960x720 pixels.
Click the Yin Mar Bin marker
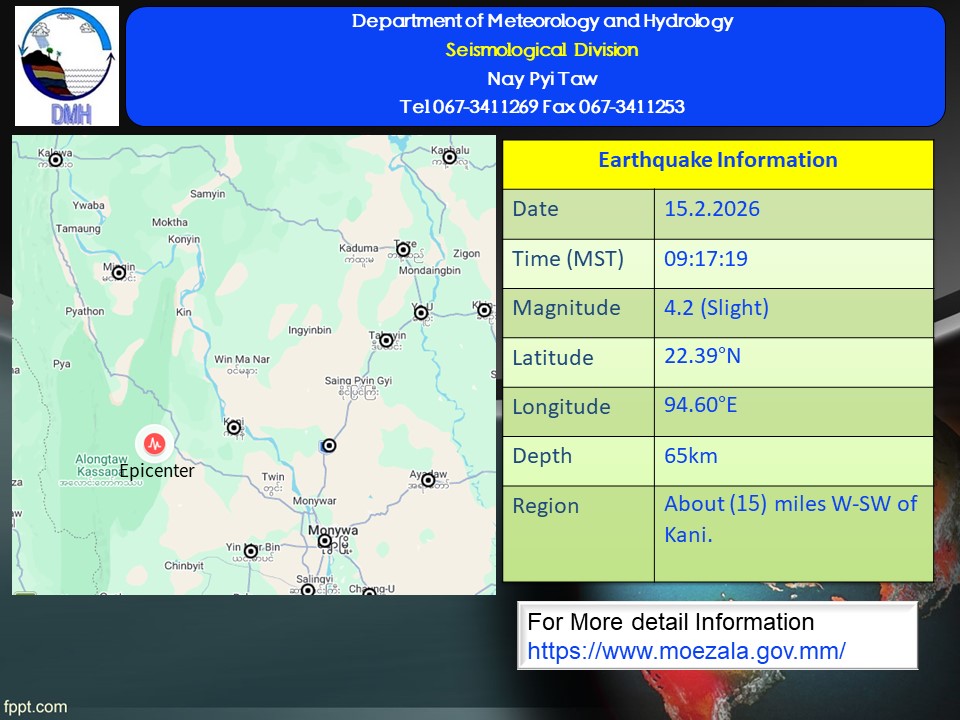click(x=251, y=550)
